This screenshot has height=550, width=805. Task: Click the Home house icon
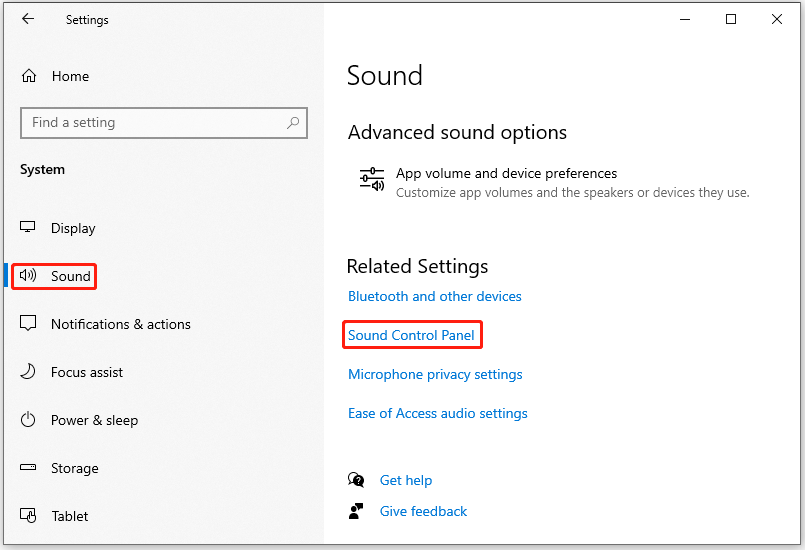[29, 76]
